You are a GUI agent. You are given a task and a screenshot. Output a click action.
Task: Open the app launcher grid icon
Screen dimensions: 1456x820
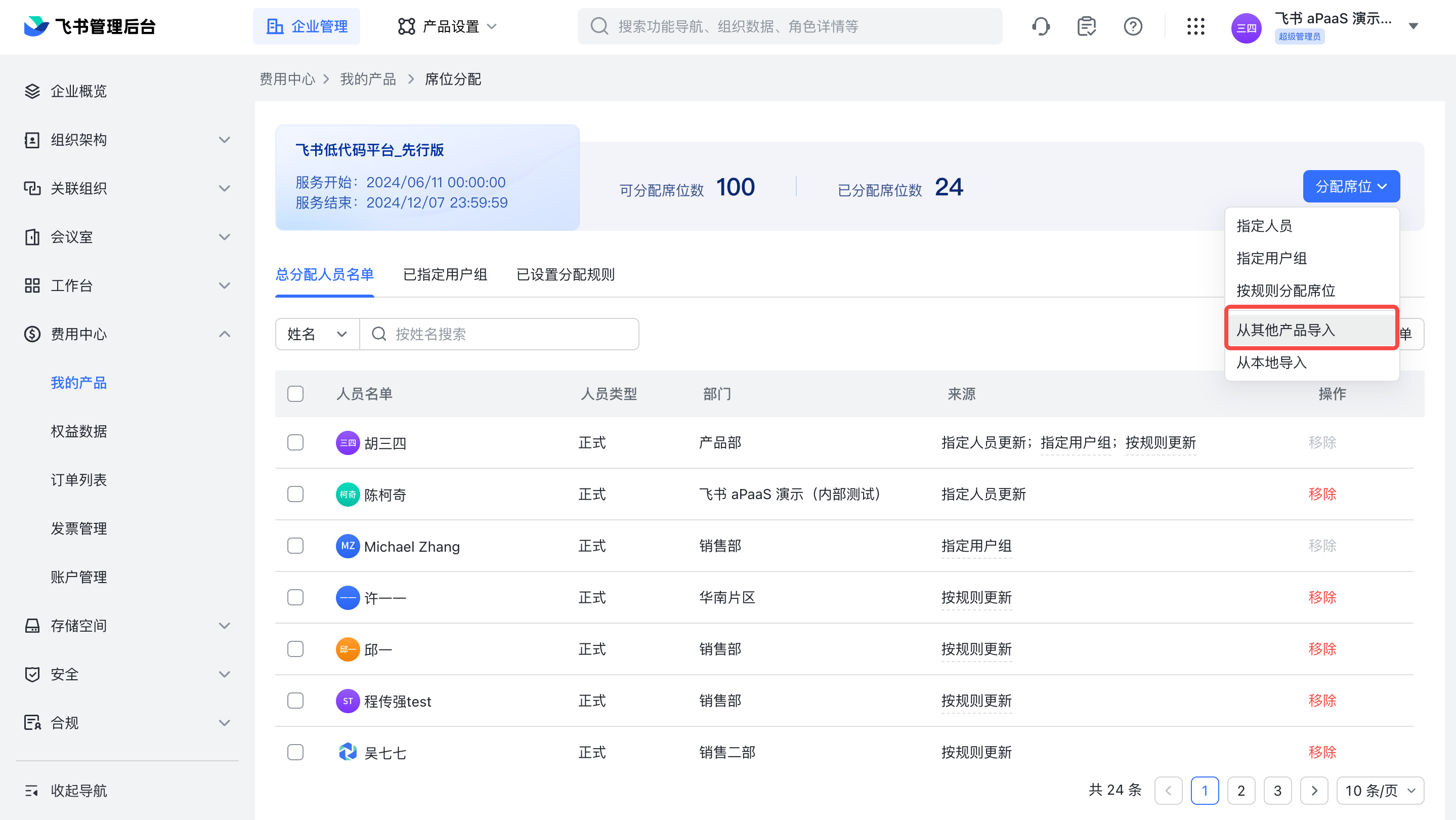[x=1195, y=26]
